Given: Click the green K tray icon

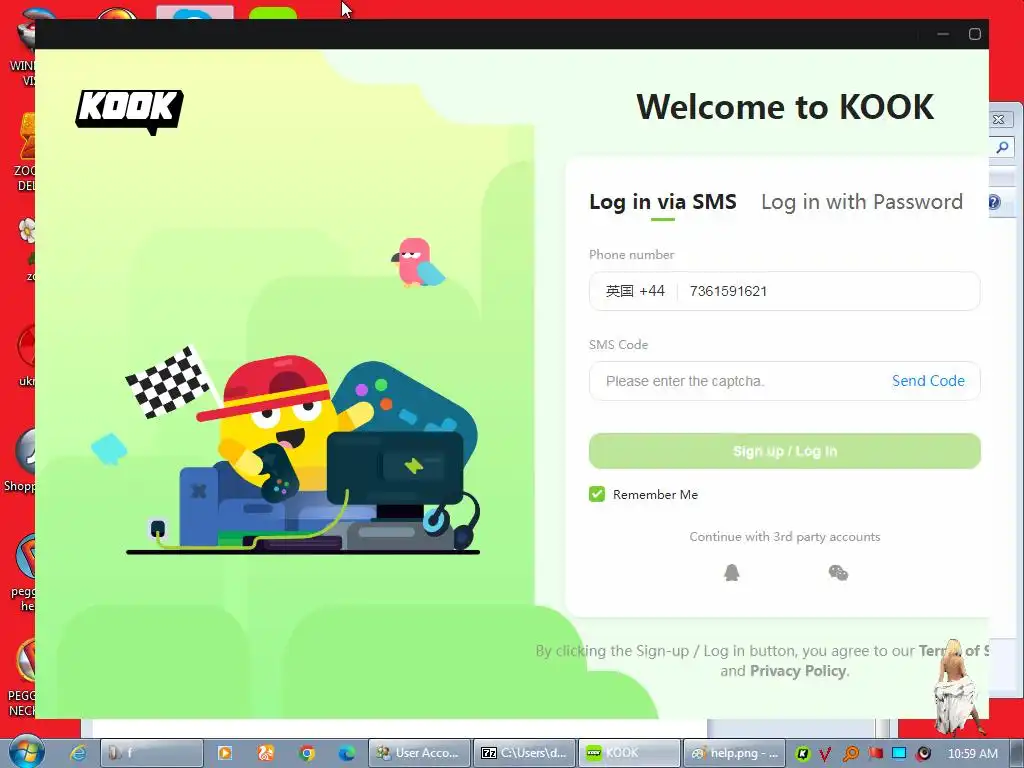Looking at the screenshot, I should pyautogui.click(x=803, y=754).
